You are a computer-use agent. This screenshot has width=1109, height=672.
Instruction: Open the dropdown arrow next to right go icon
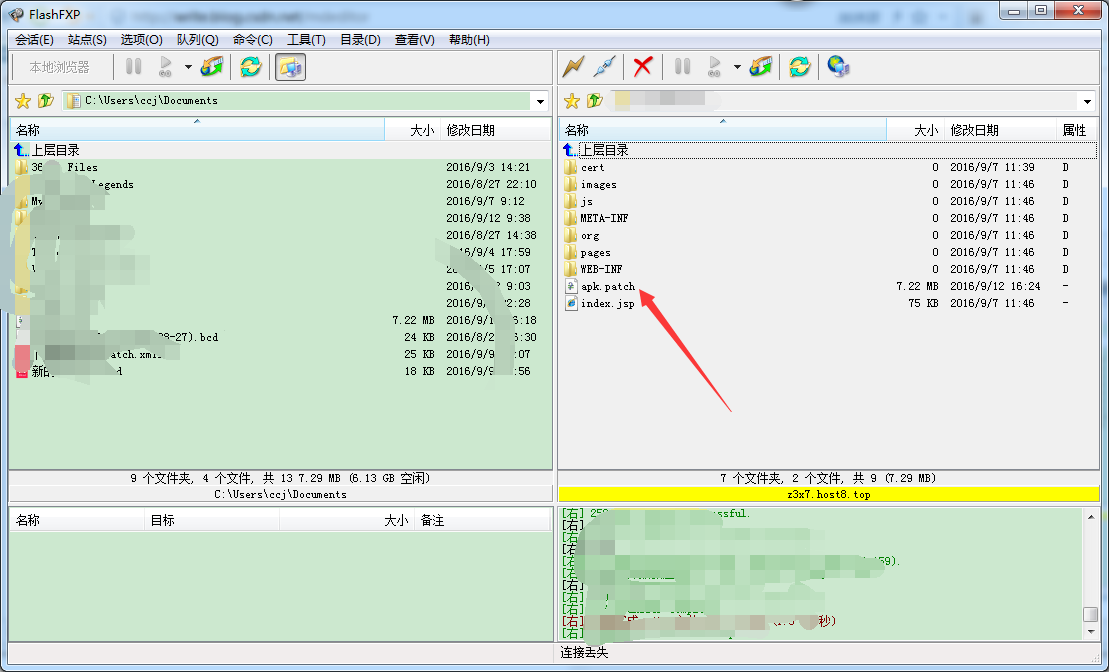[x=737, y=67]
